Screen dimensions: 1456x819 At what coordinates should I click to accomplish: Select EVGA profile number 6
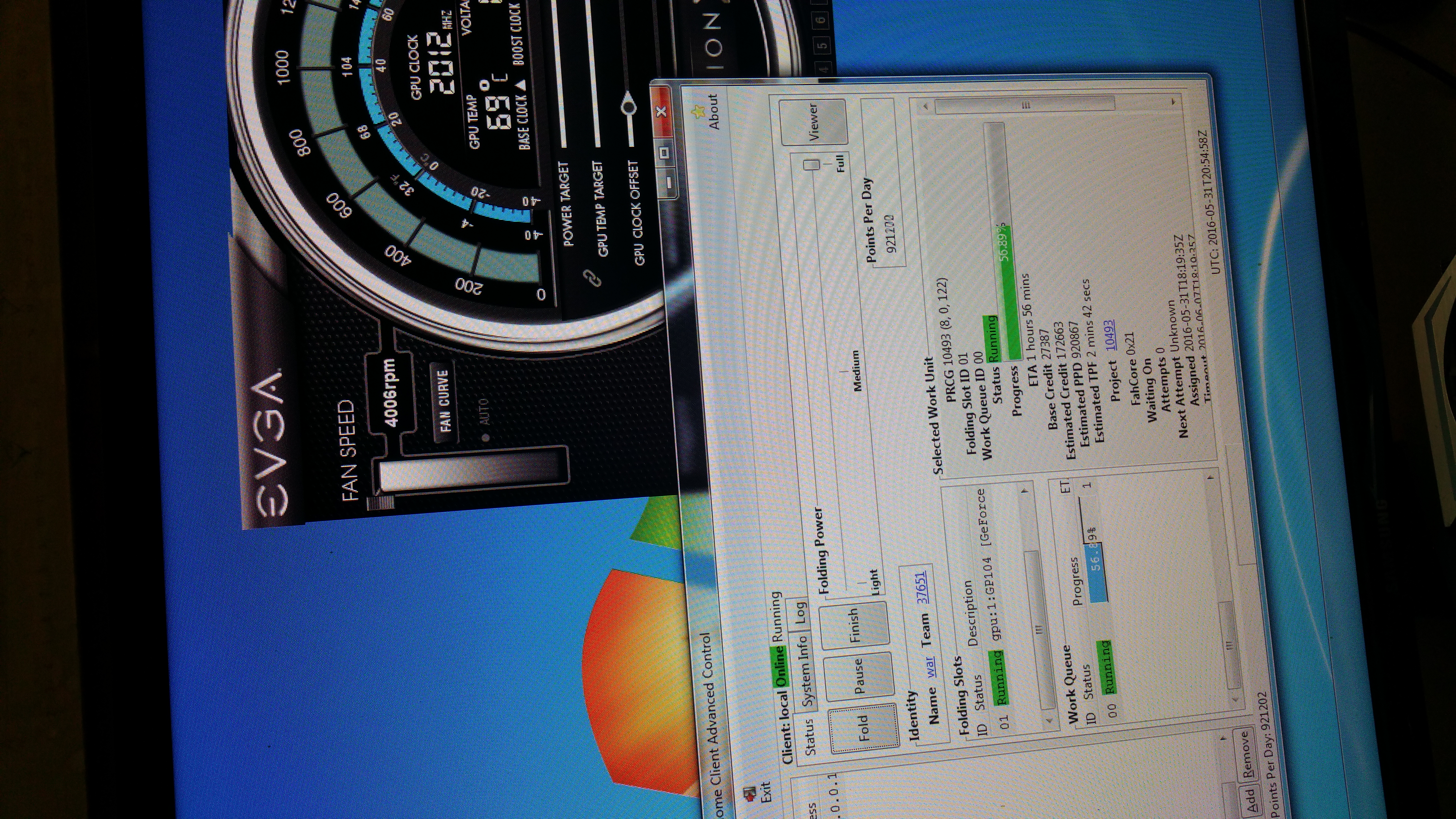(x=821, y=20)
